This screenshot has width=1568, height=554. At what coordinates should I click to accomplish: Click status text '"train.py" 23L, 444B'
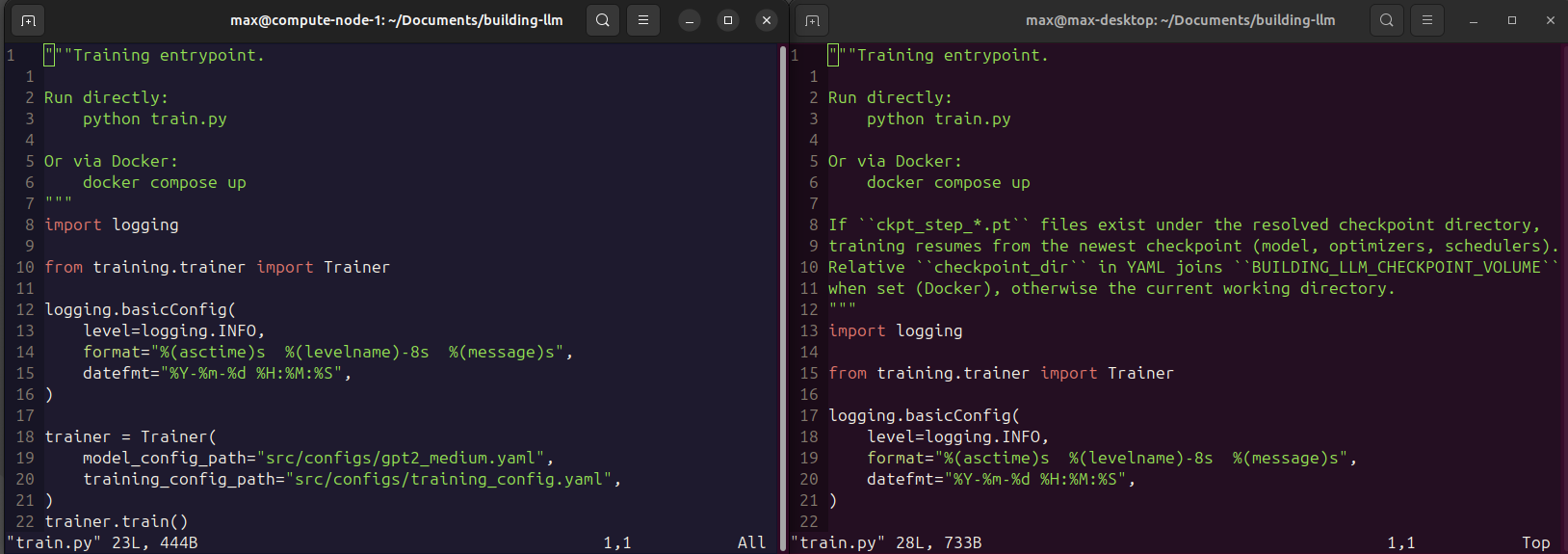(x=102, y=543)
